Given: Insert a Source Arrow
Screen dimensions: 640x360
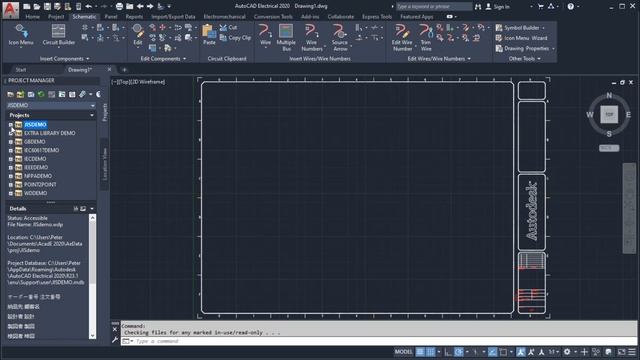Looking at the screenshot, I should coord(340,38).
